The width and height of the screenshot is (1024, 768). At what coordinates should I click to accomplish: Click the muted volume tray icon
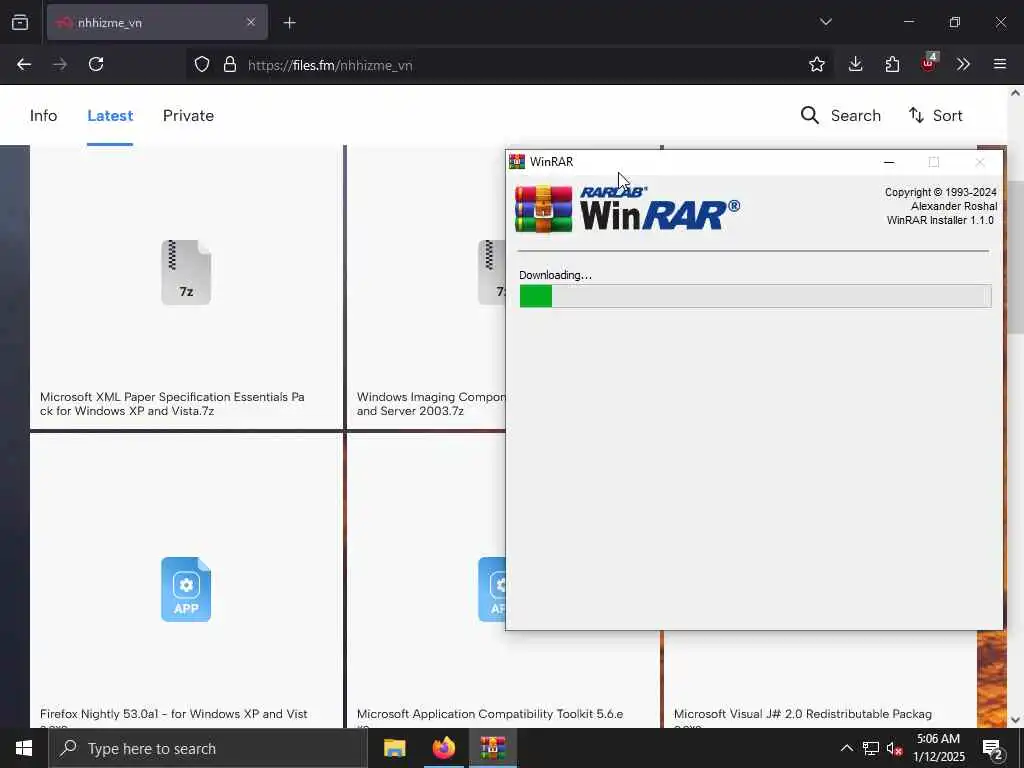coord(894,748)
